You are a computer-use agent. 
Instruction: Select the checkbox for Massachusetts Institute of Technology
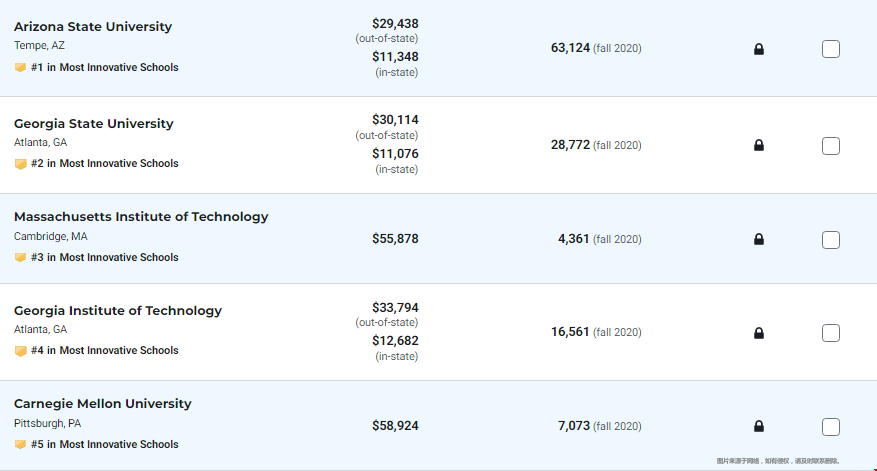(831, 240)
